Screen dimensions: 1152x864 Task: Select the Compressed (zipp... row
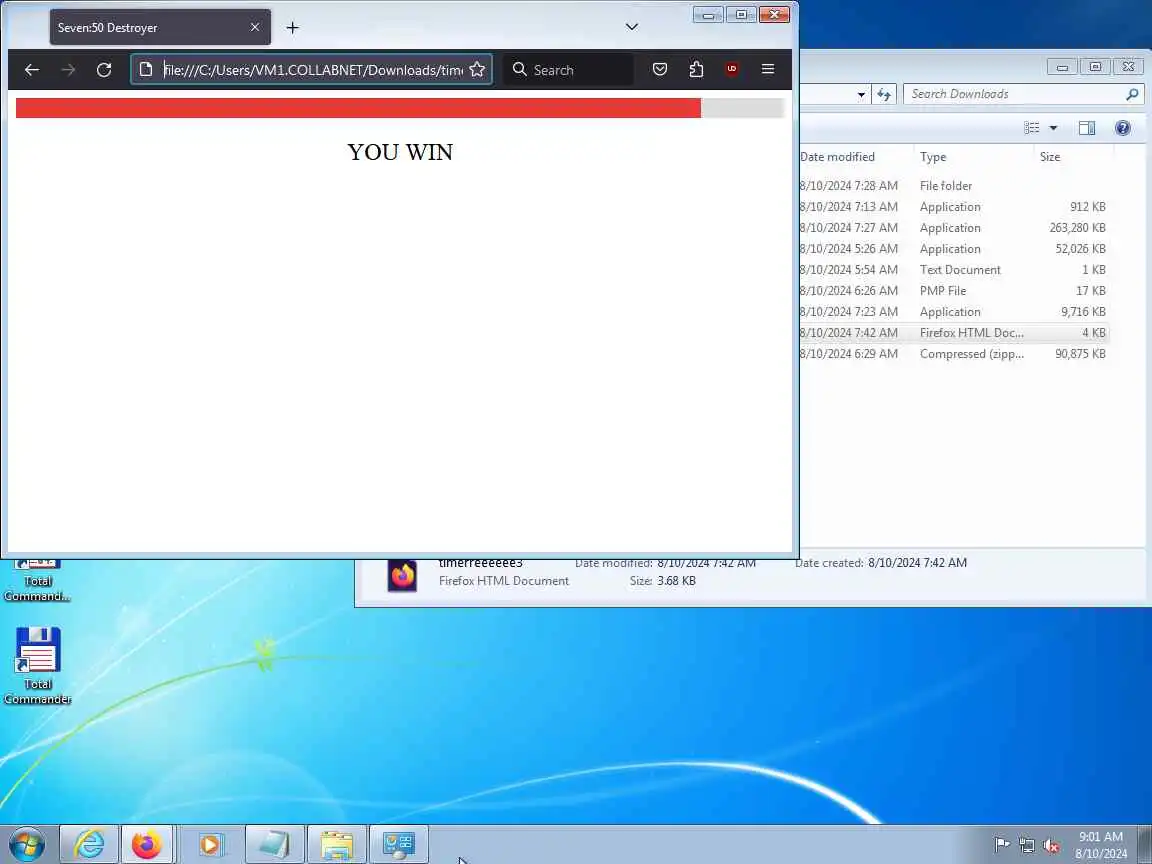[954, 354]
